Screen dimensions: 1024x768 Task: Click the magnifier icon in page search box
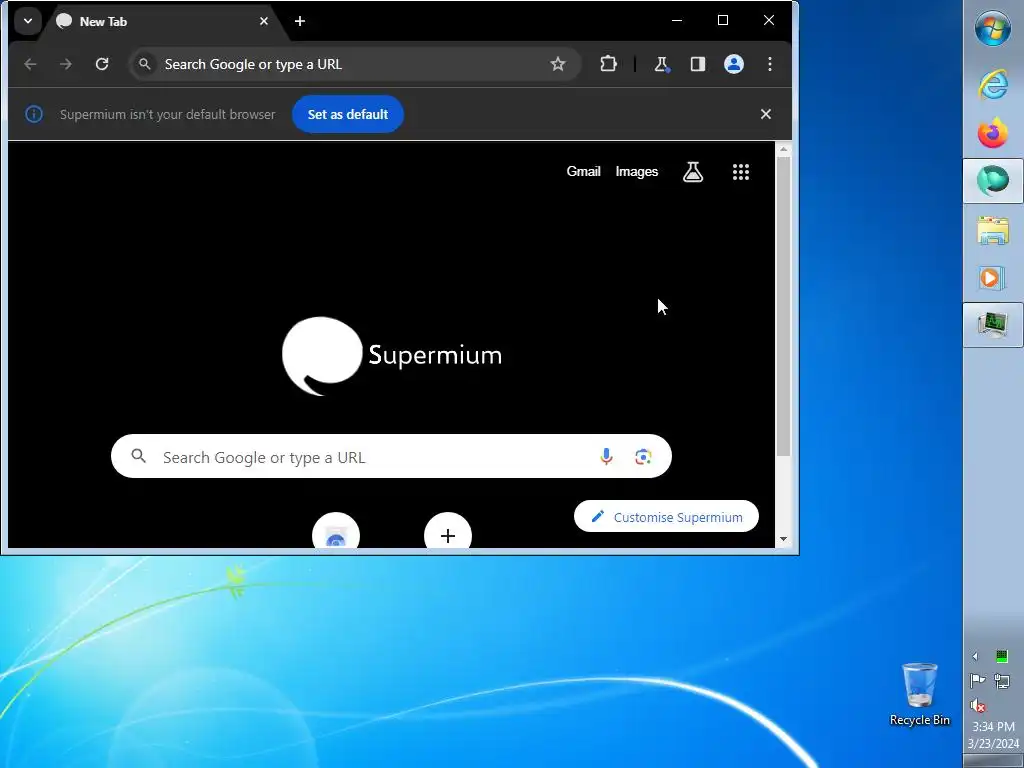138,456
